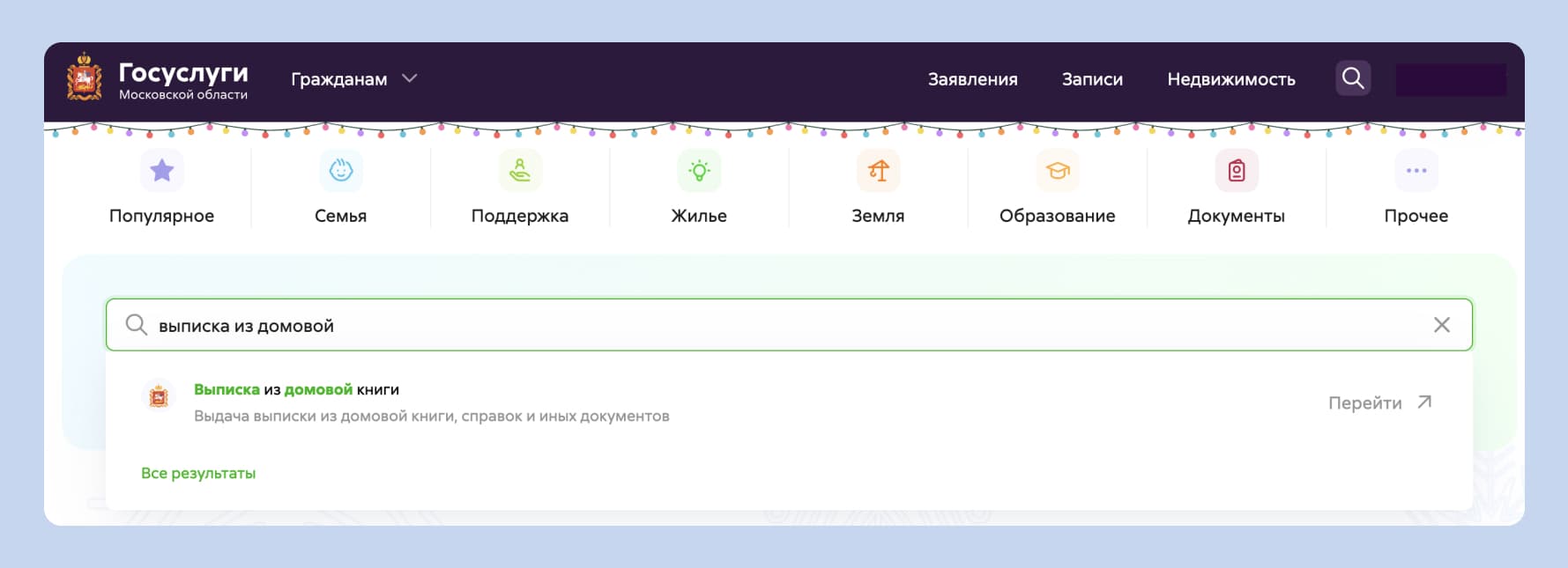Select the Образование graduation cap icon
1568x568 pixels.
coord(1058,171)
